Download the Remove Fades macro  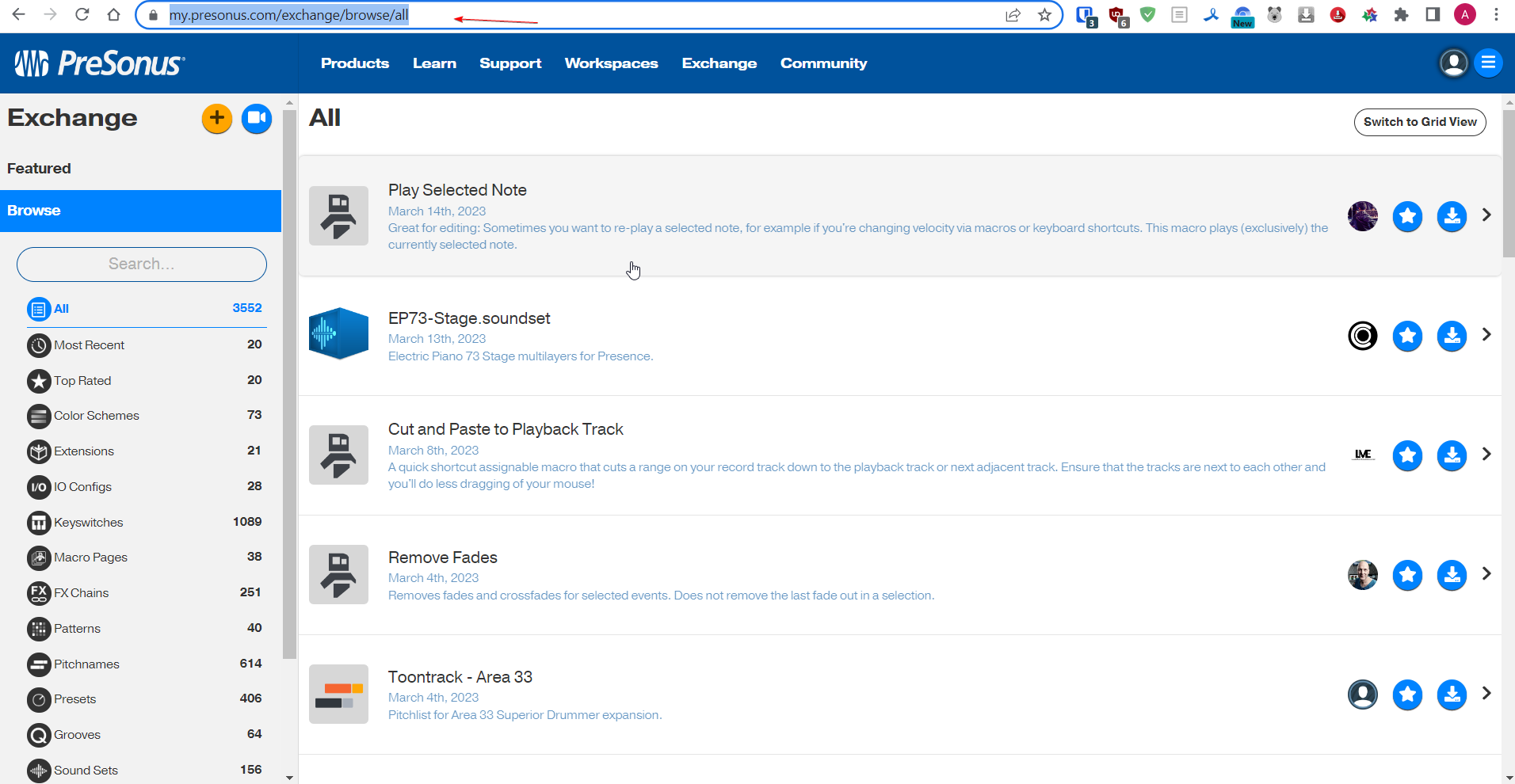pos(1452,575)
